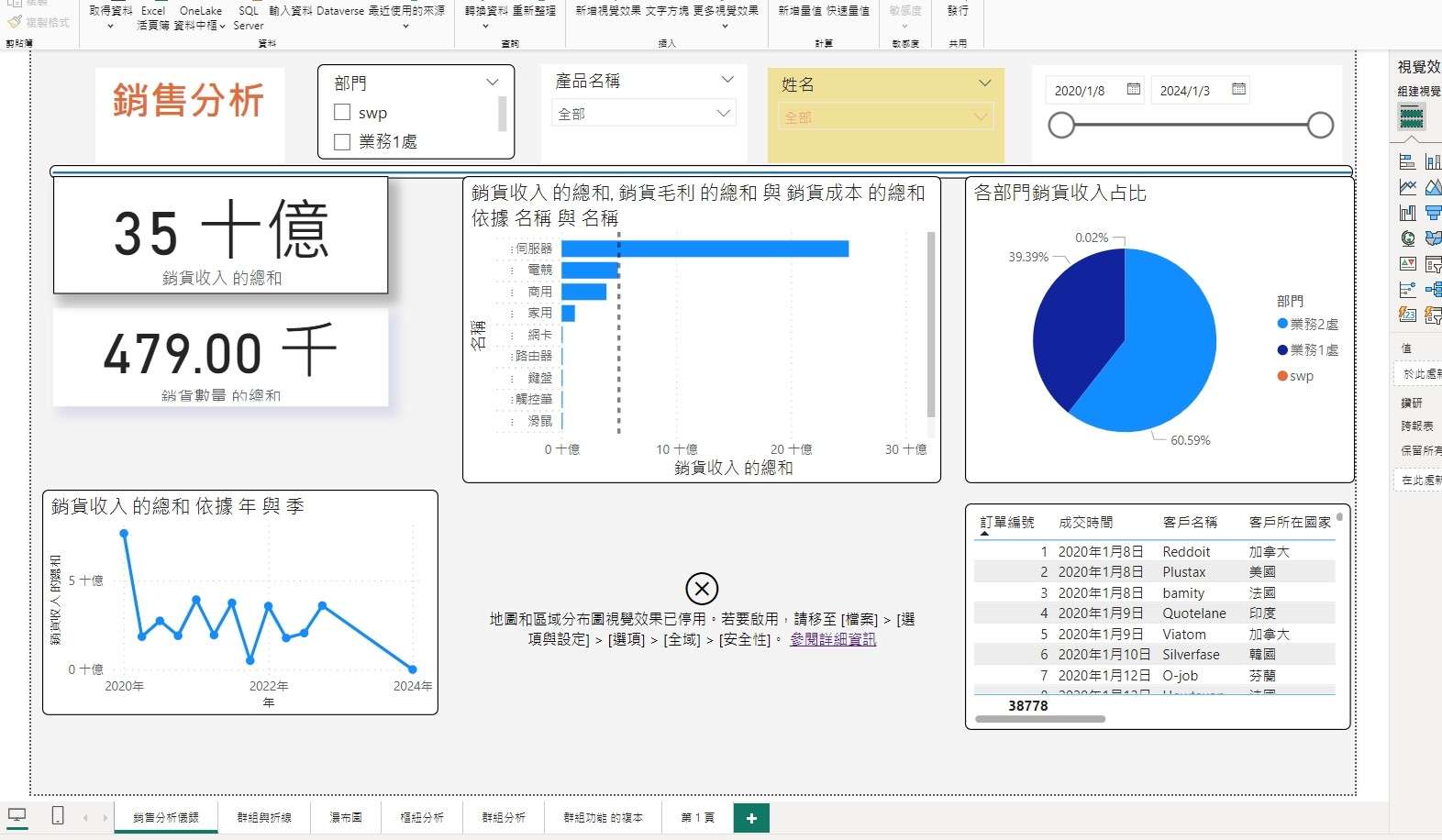Choose the line chart visual icon
The width and height of the screenshot is (1442, 840).
tap(1407, 187)
